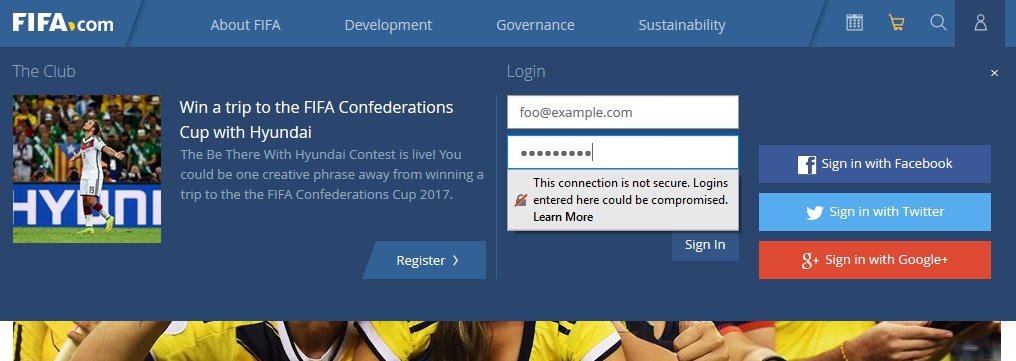Click the Confederations Cup contest headline
The width and height of the screenshot is (1016, 361).
(316, 120)
